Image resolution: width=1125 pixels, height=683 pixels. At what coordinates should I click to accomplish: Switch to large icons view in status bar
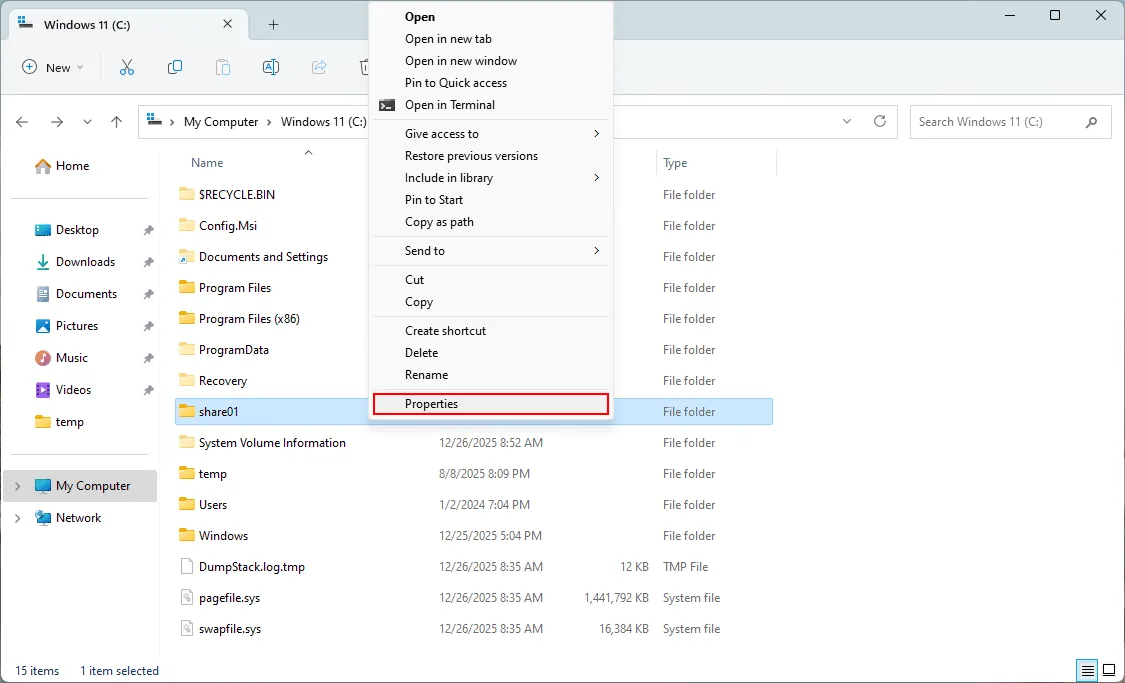(1109, 671)
